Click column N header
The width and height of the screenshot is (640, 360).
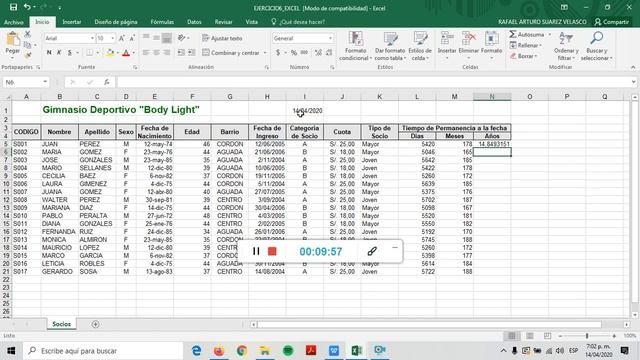coord(492,97)
